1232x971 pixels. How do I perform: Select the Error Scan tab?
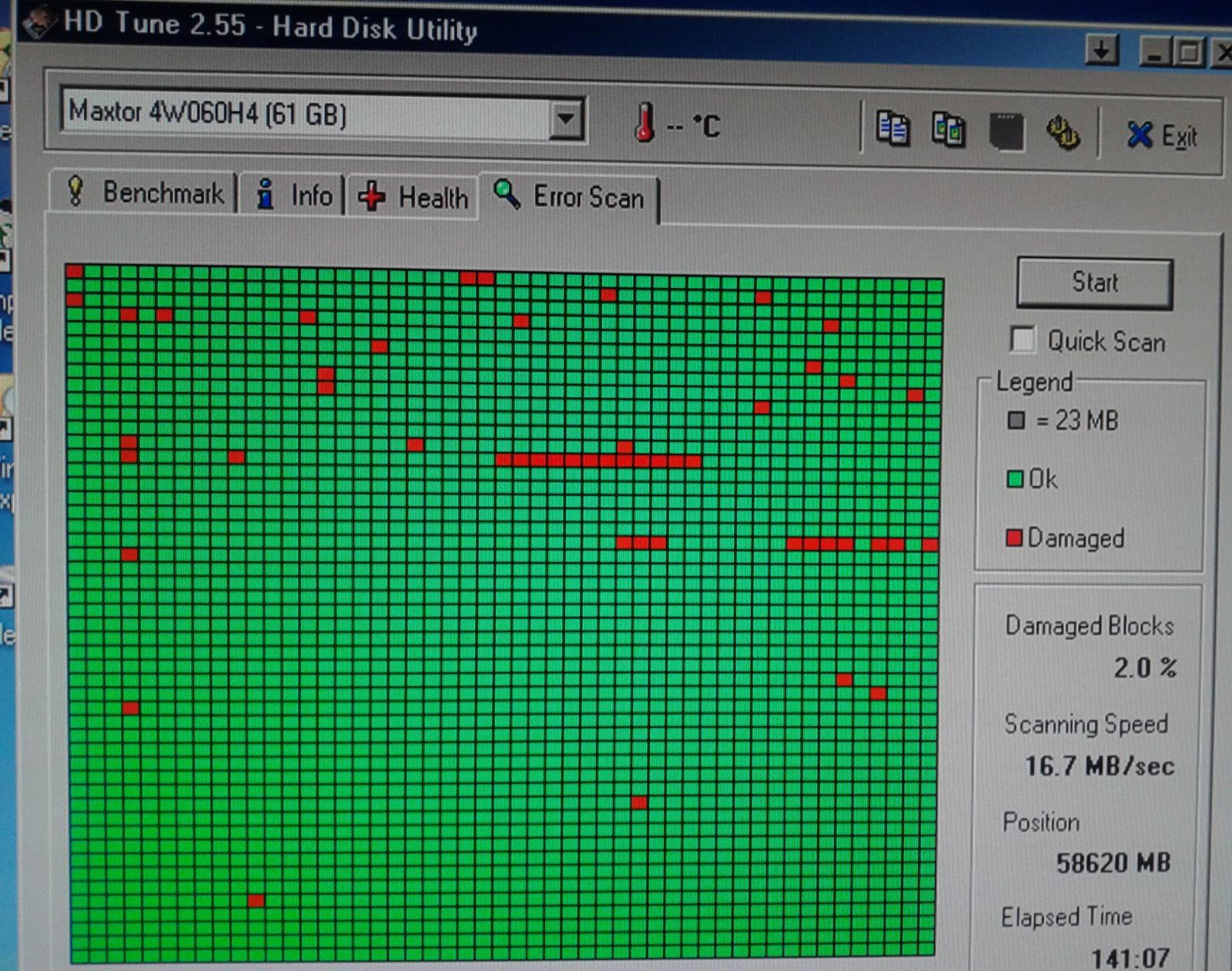pos(570,197)
